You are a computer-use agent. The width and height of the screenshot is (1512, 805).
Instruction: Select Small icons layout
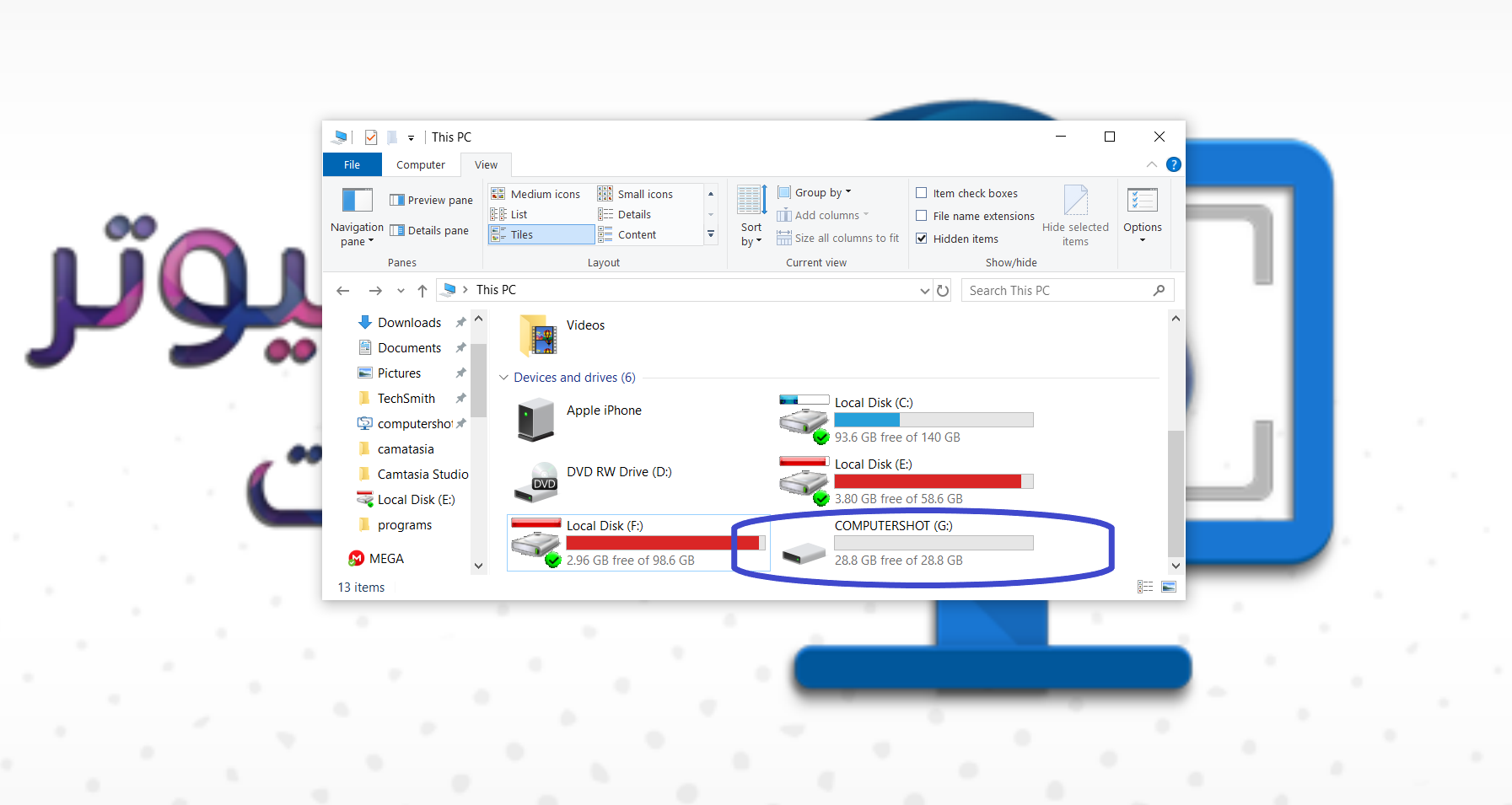click(636, 194)
